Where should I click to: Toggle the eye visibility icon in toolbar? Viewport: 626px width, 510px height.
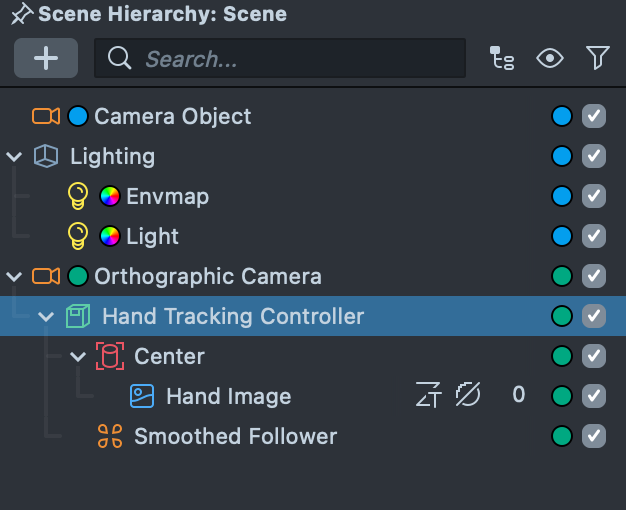550,58
